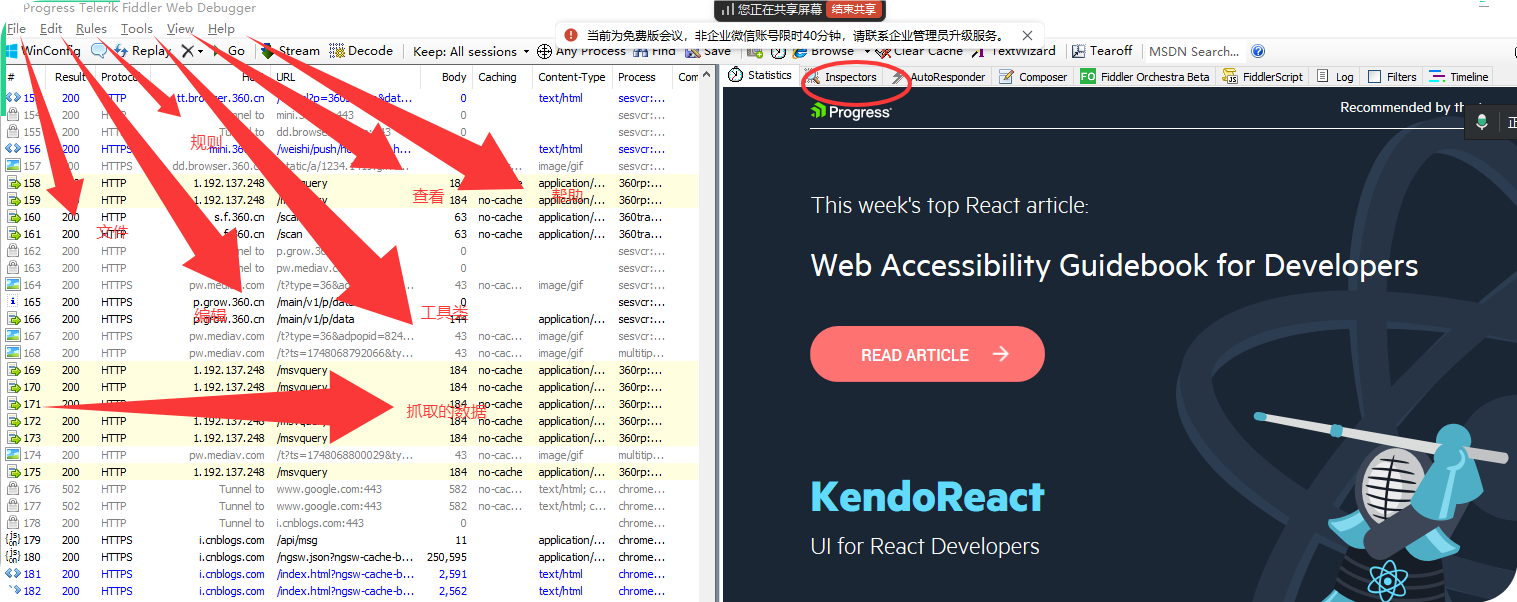
Task: Click the comment speech-bubble toolbar icon
Action: pos(99,51)
